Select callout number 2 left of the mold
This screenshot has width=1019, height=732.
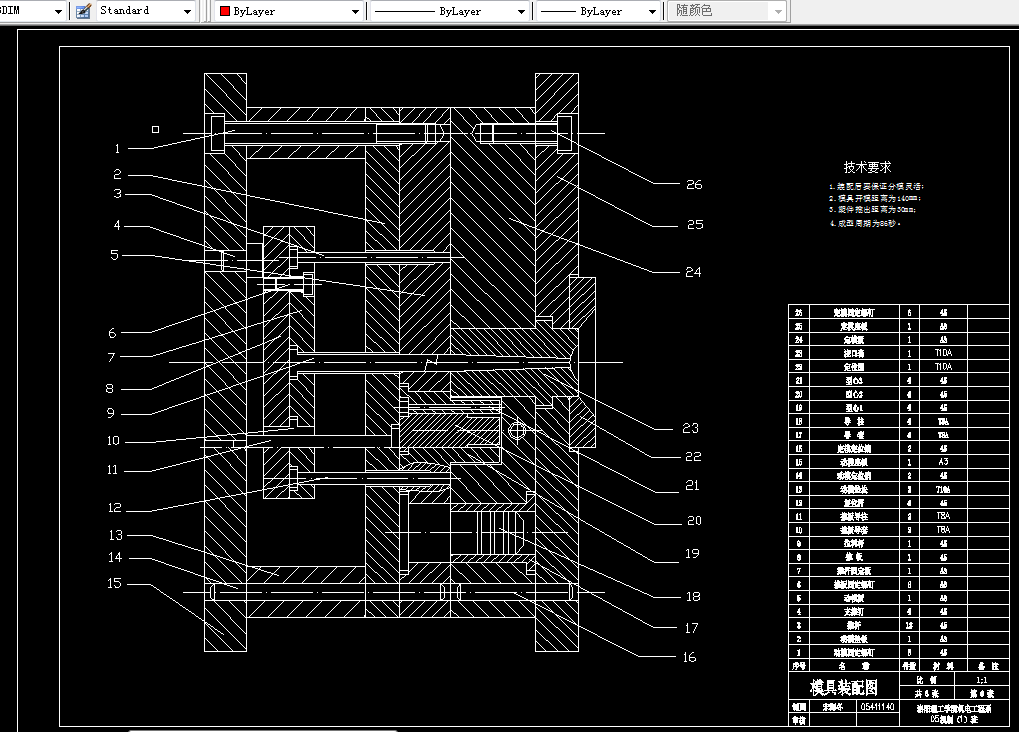(x=117, y=174)
